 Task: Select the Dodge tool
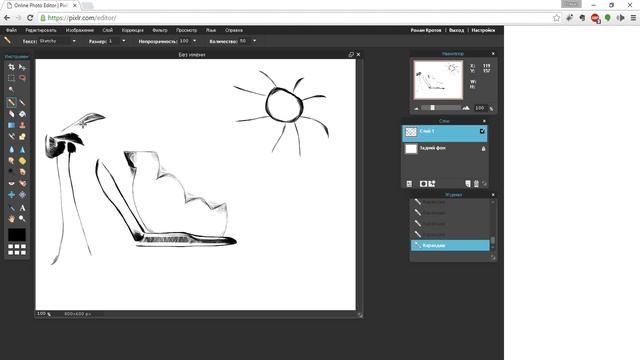coord(11,172)
